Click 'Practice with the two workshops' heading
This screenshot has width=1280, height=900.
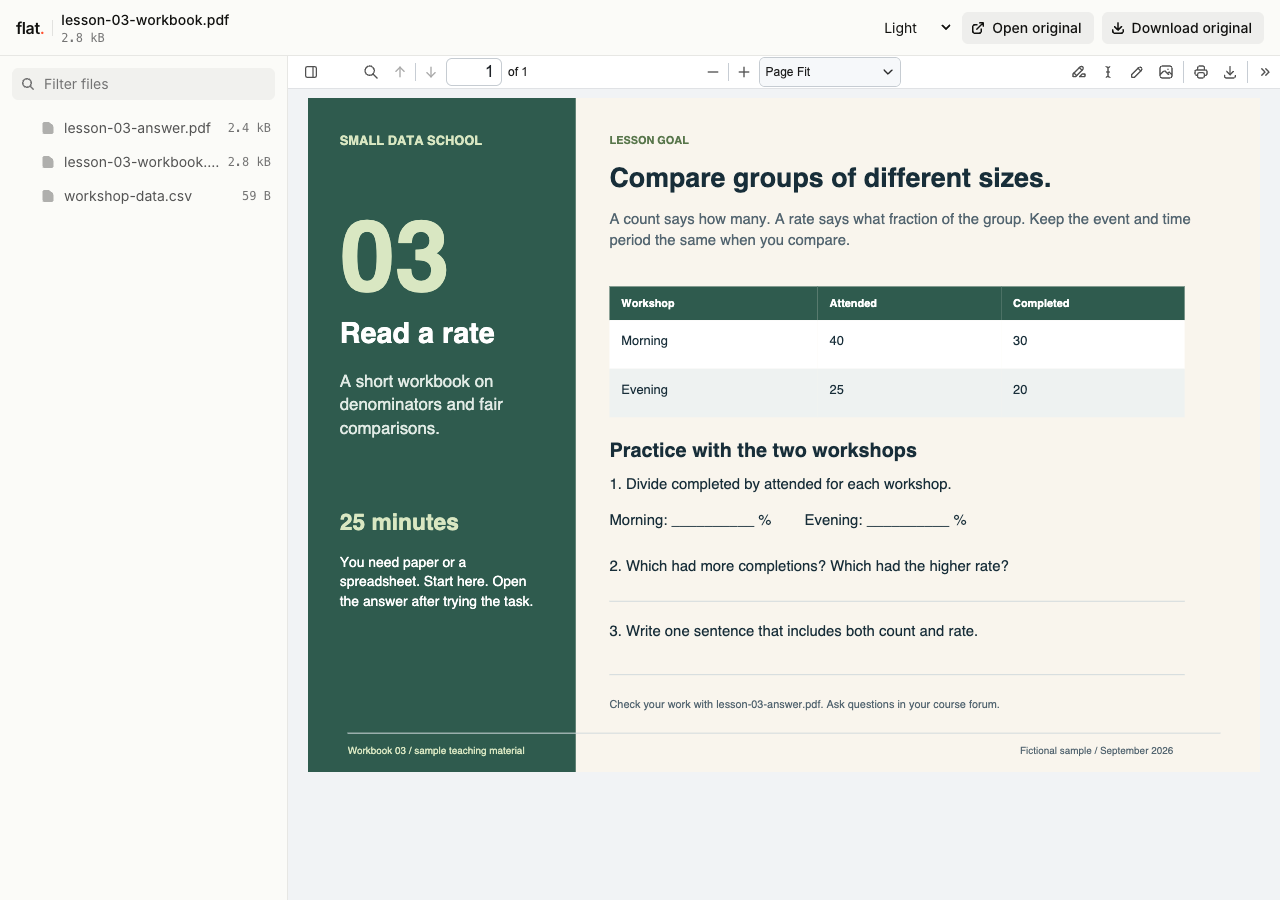[x=763, y=450]
